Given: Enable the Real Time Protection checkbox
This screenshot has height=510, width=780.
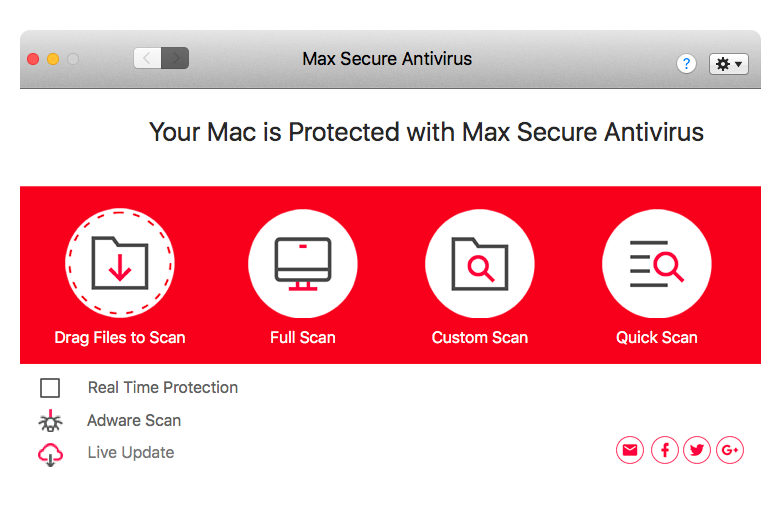Looking at the screenshot, I should click(x=50, y=388).
